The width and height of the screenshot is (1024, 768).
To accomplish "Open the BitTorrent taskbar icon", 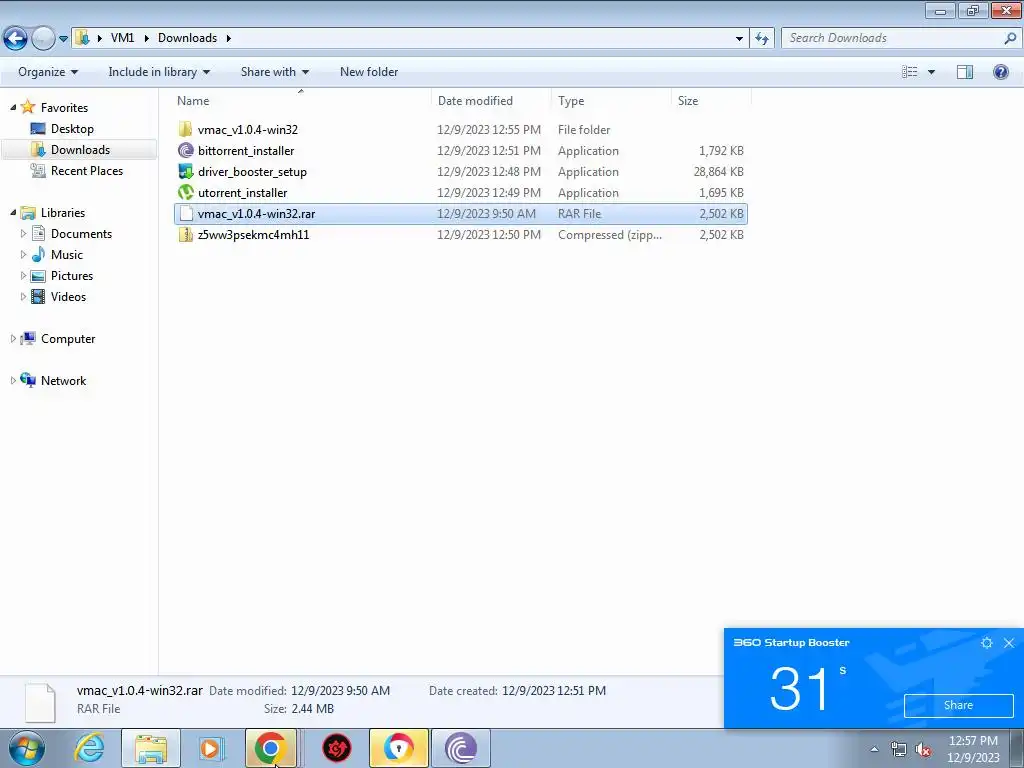I will point(460,748).
